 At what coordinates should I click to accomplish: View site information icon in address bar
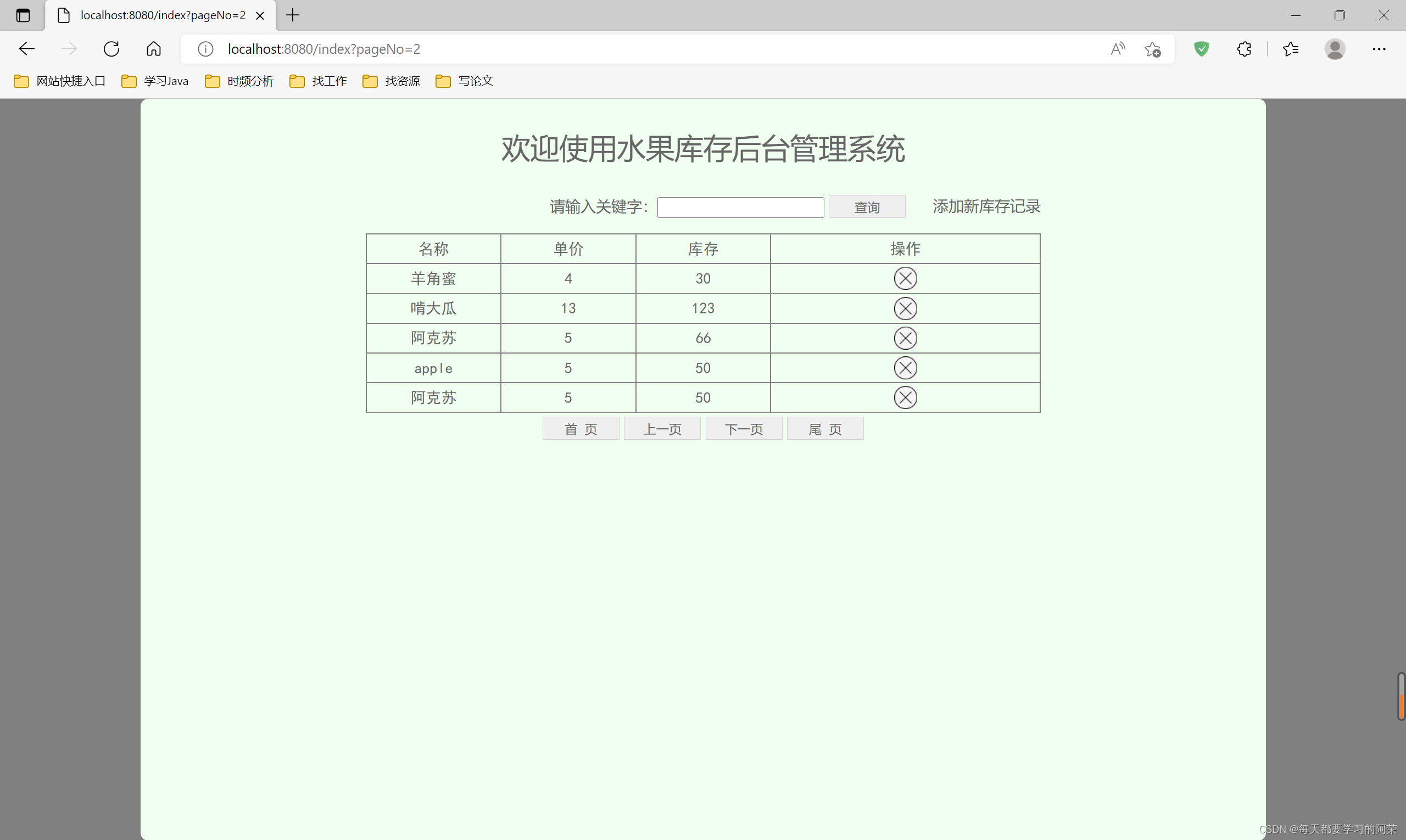click(205, 49)
